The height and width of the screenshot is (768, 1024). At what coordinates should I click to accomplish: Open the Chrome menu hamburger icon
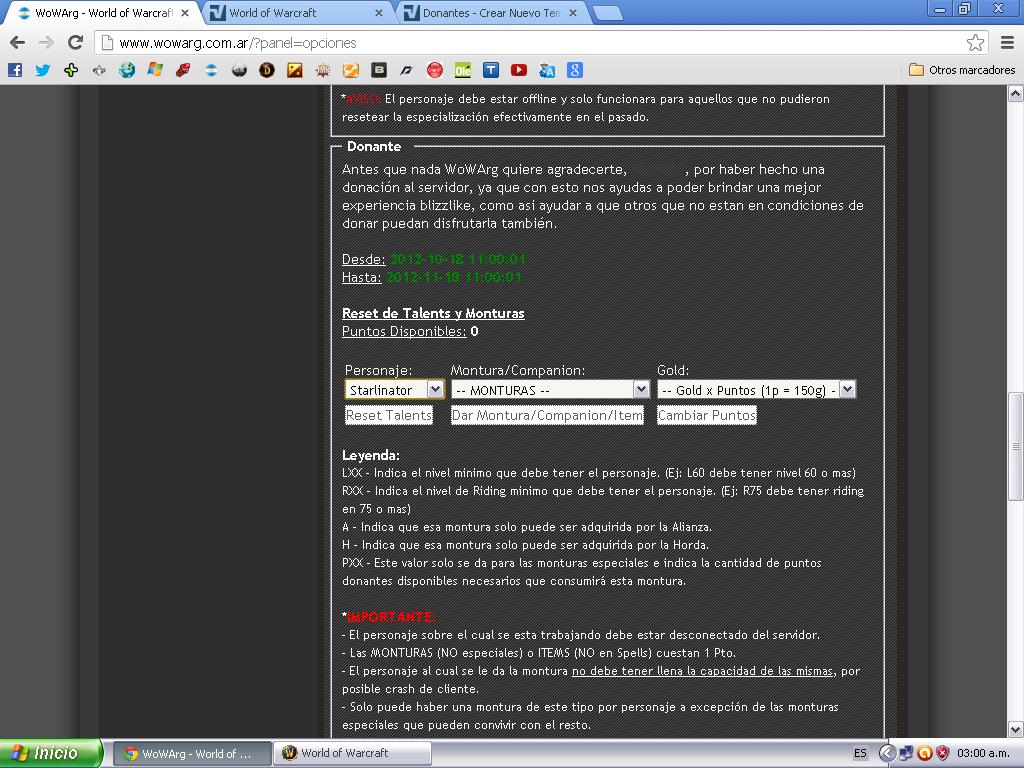[x=1007, y=42]
